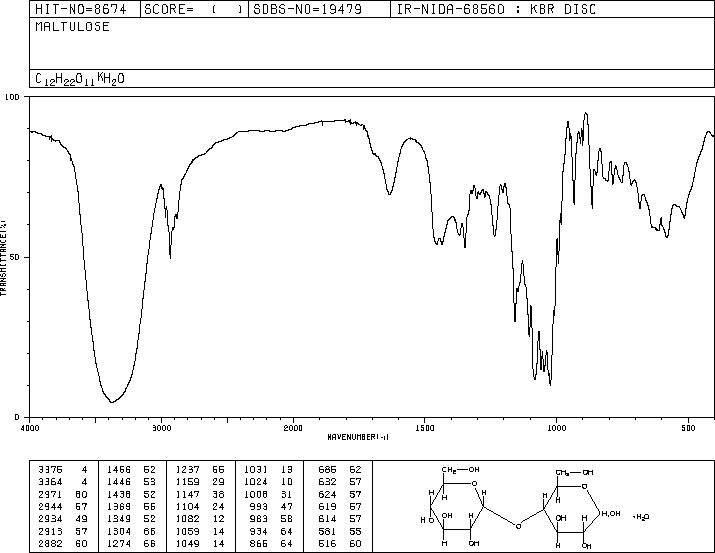Click the 3000 x-axis tick label
715x553 pixels.
click(x=161, y=428)
